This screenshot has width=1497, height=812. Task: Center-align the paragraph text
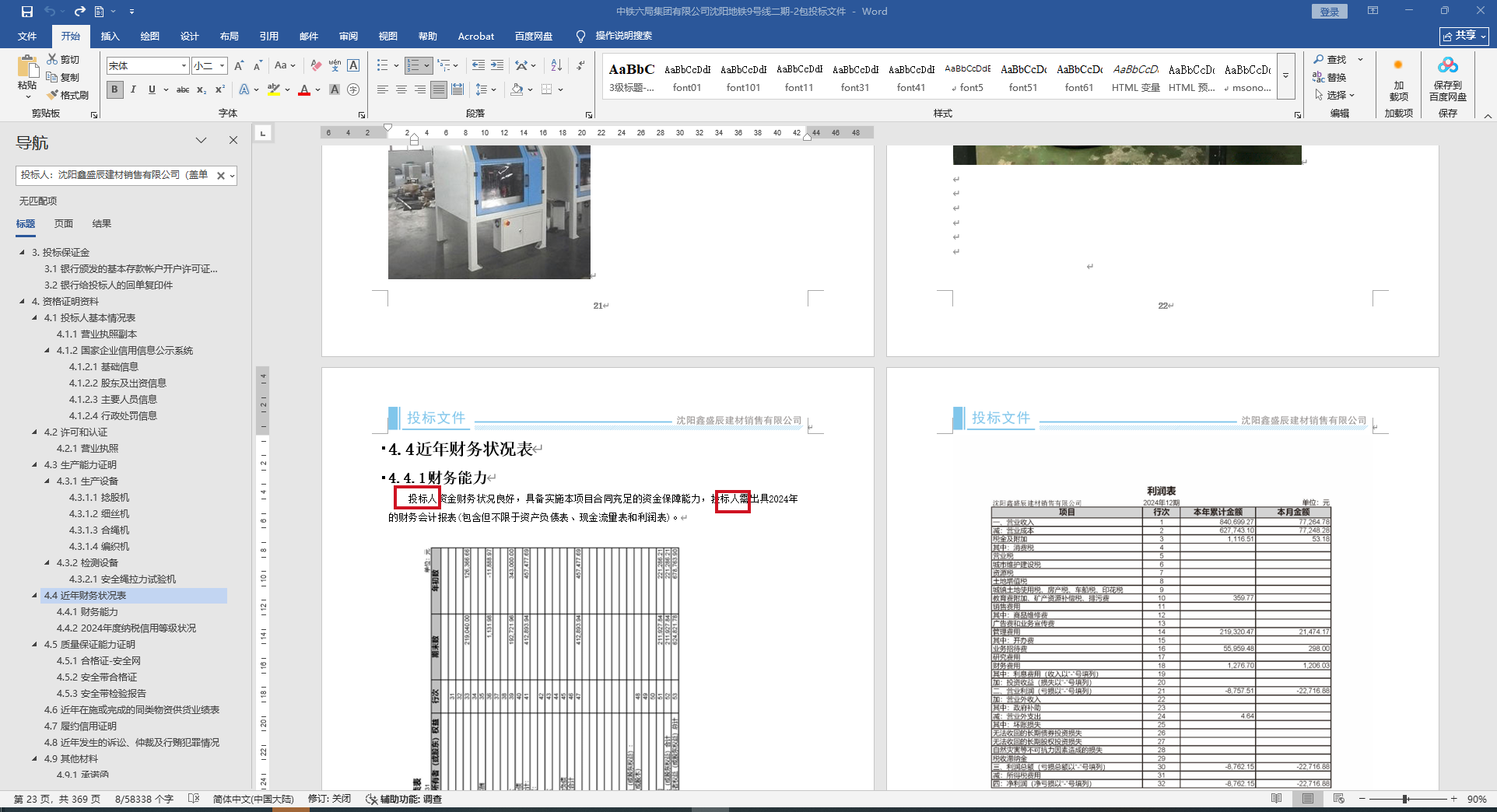[401, 89]
